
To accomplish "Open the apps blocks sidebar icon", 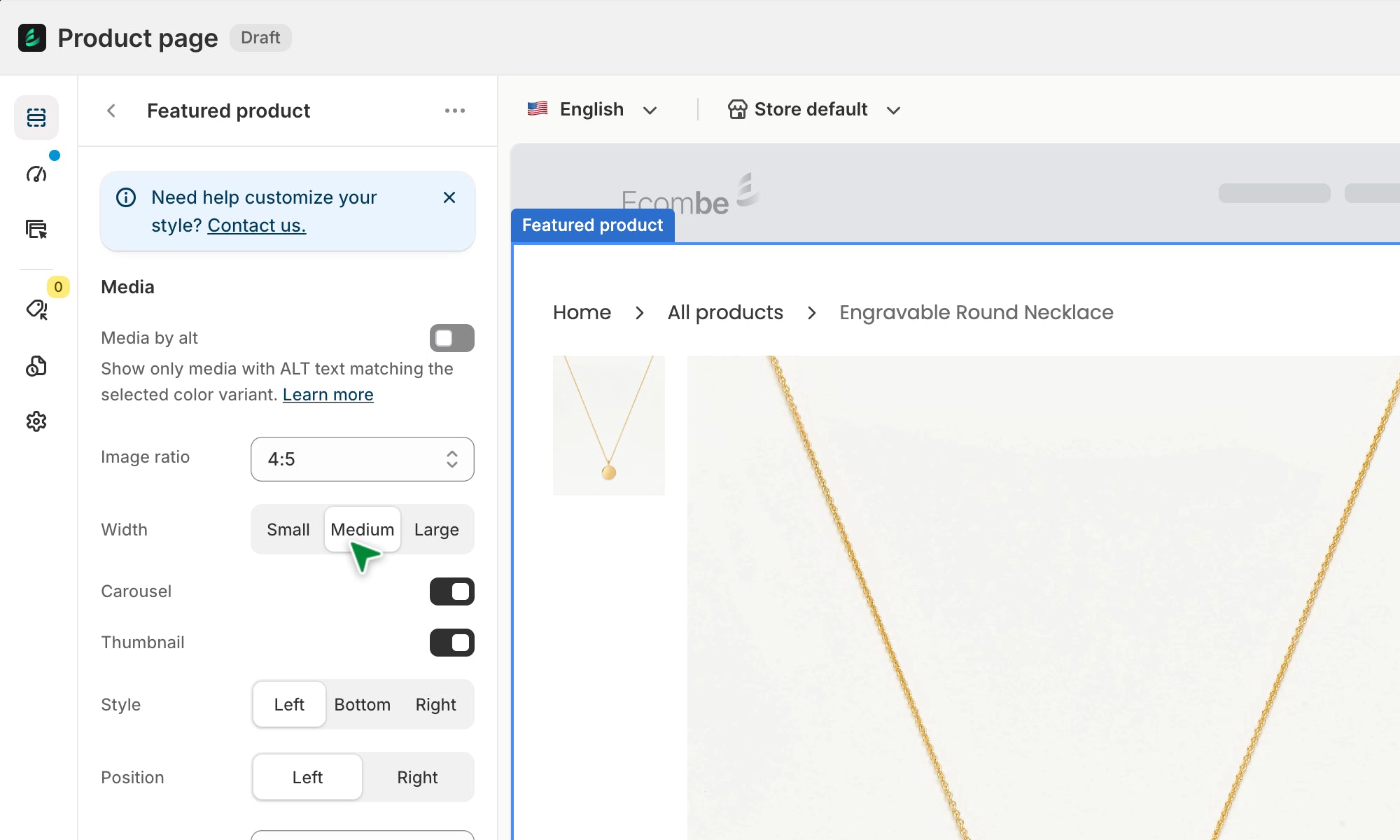I will tap(36, 366).
